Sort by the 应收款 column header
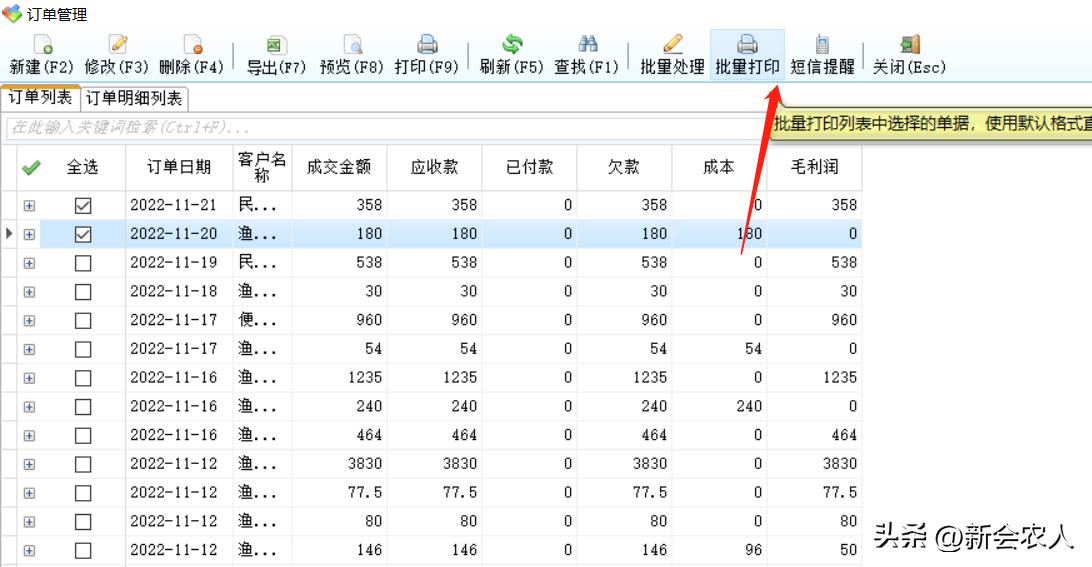This screenshot has height=567, width=1092. point(435,167)
